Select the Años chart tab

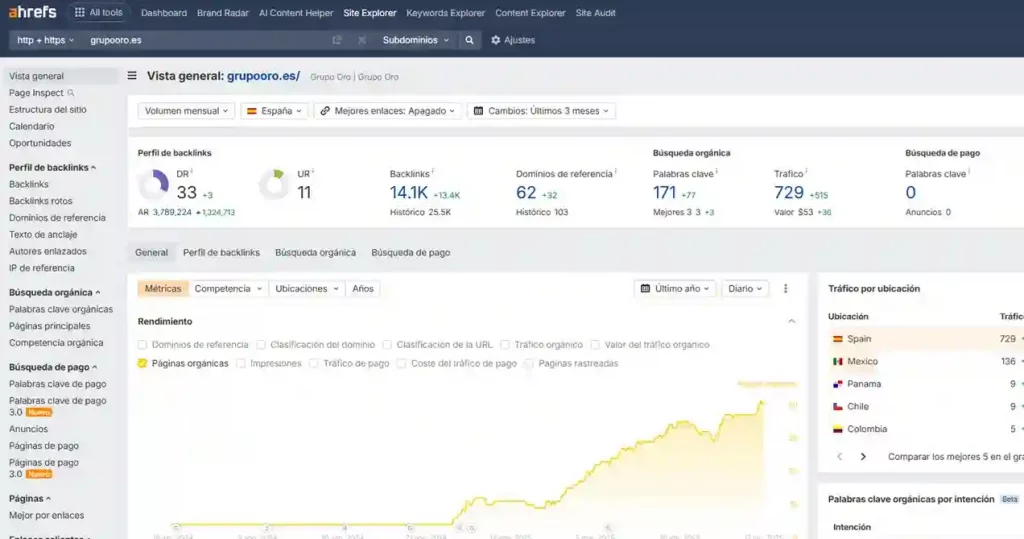click(362, 288)
